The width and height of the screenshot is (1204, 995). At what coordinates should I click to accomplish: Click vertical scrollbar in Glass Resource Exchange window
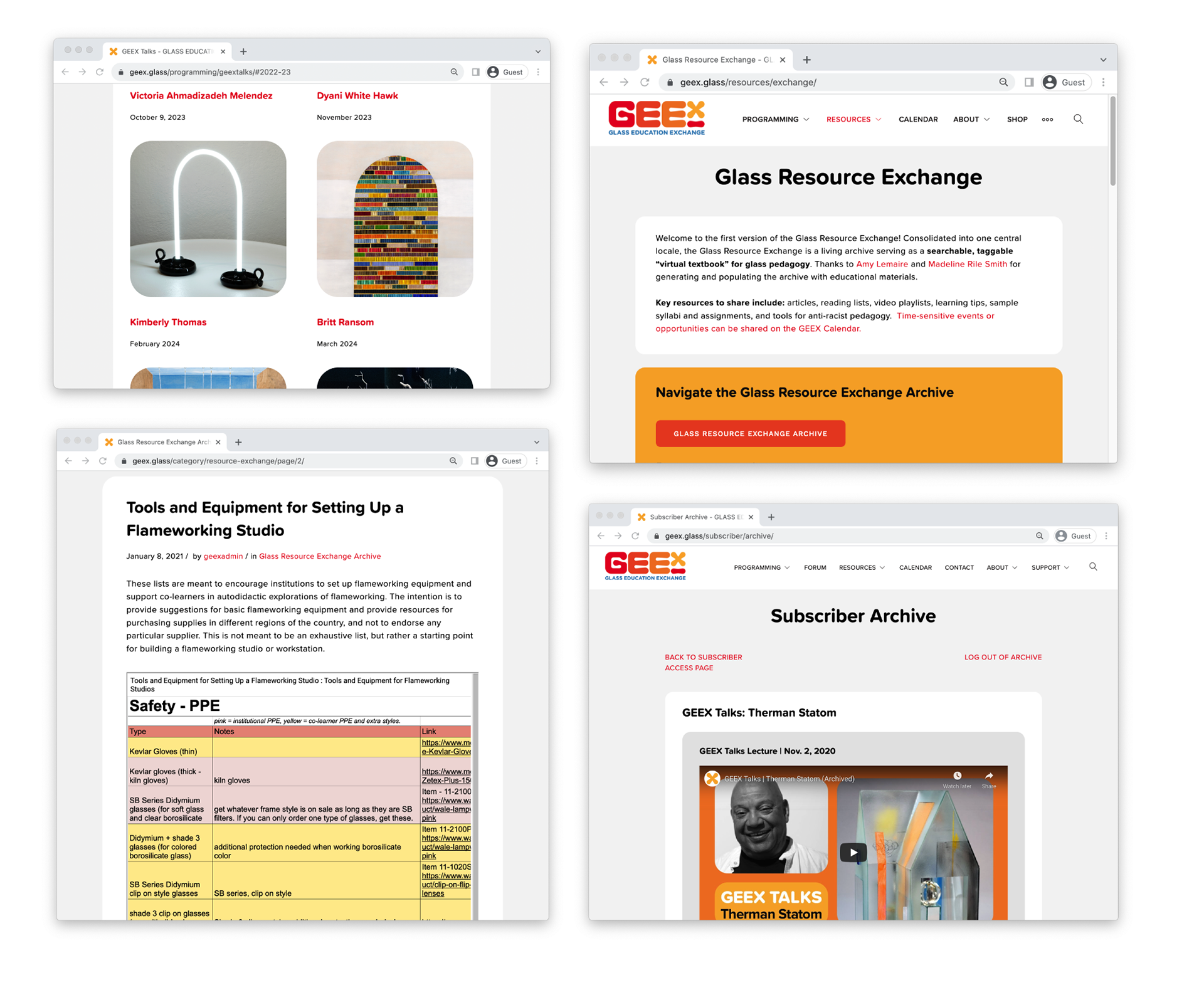pyautogui.click(x=1112, y=141)
